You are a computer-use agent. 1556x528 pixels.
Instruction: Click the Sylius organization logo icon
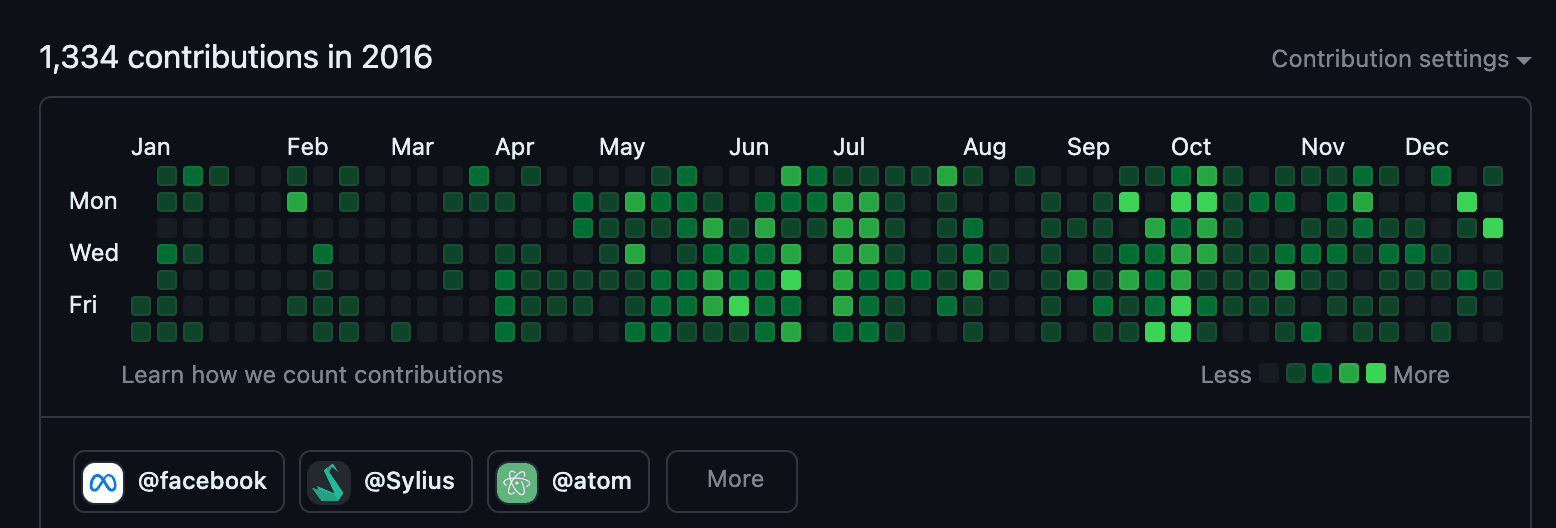(329, 482)
